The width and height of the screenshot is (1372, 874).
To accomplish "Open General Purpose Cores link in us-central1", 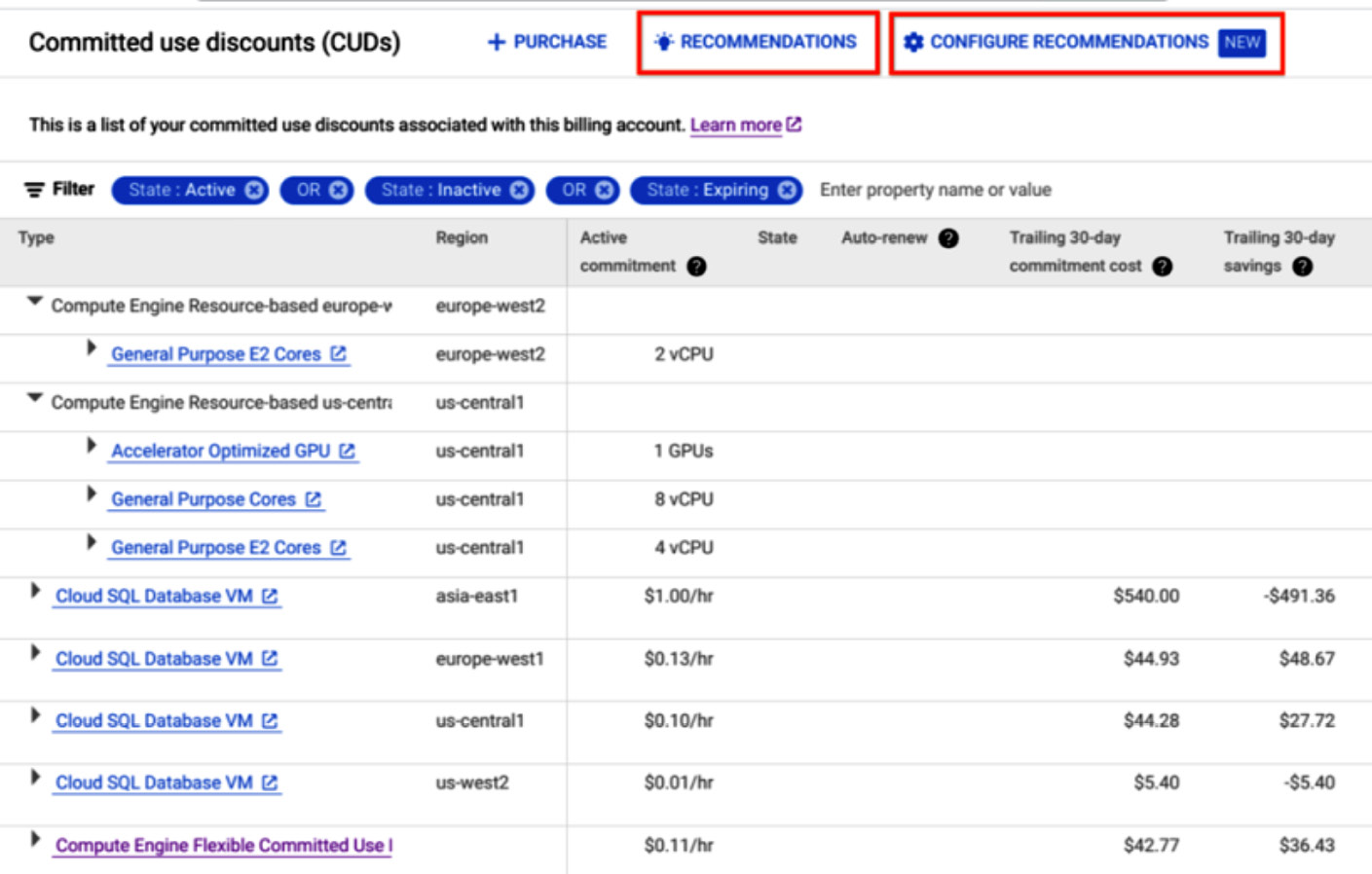I will 204,499.
